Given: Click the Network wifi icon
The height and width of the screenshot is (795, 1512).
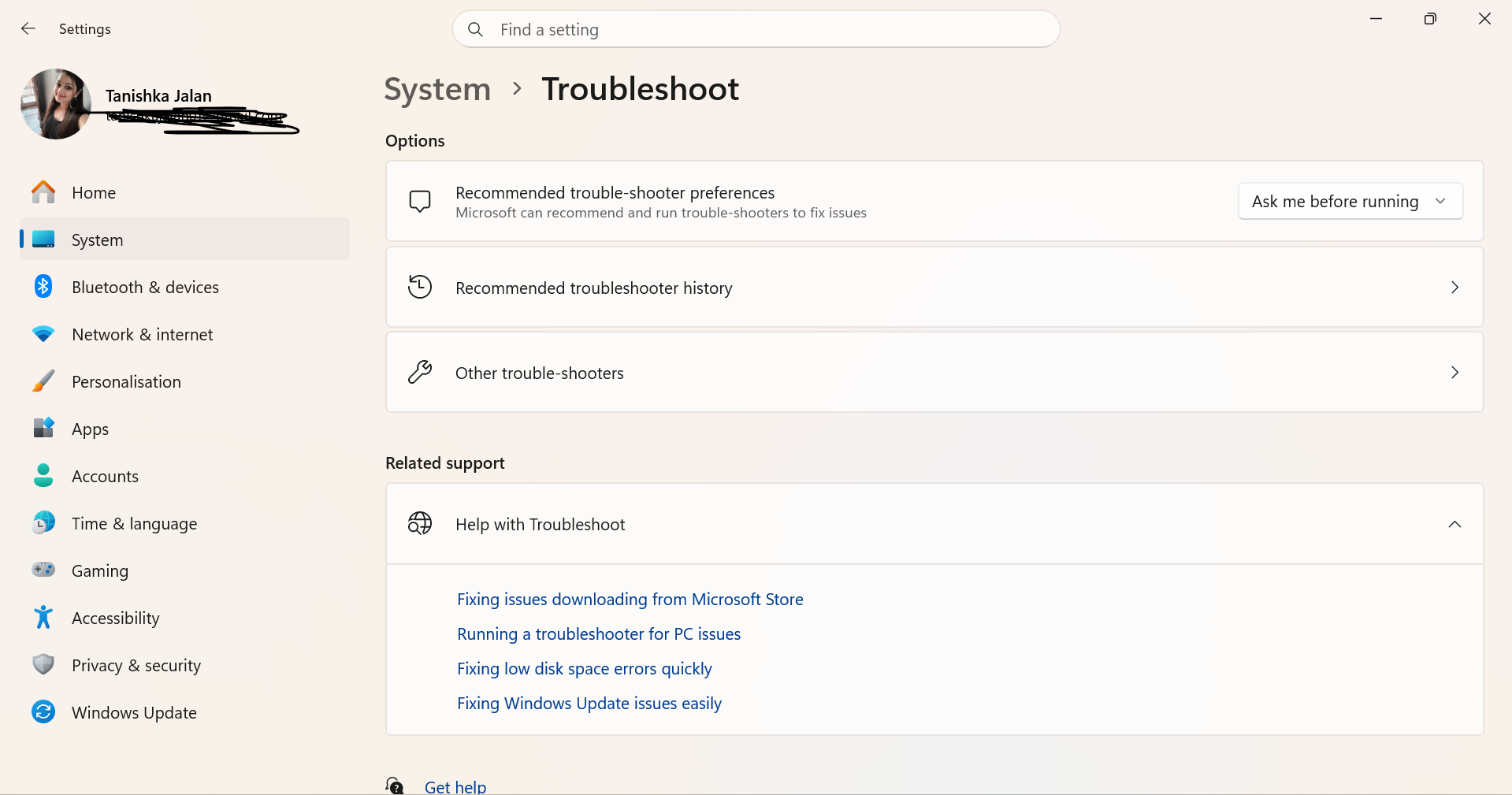Looking at the screenshot, I should 43,334.
